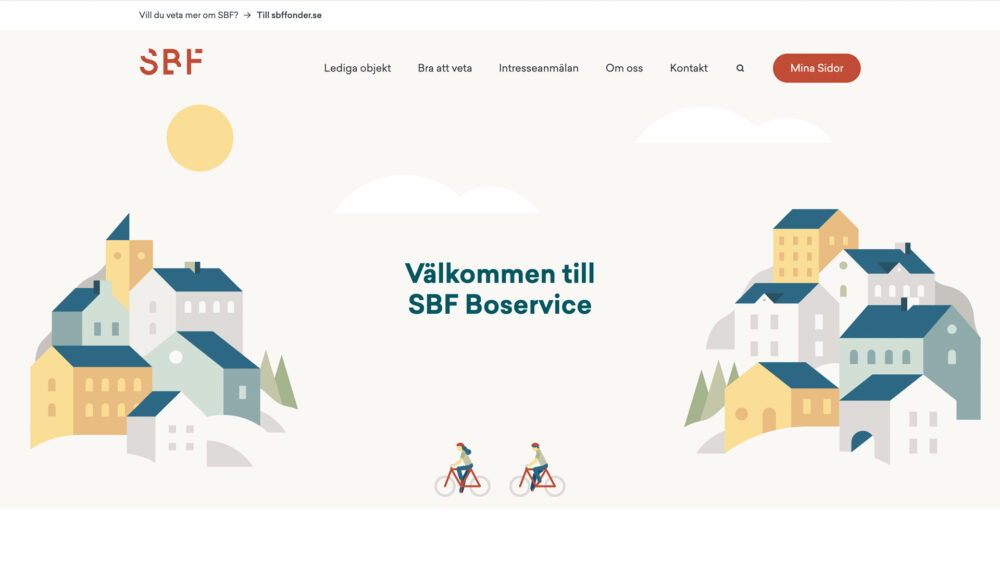This screenshot has width=1000, height=563.
Task: Go to Intresseanmälan page
Action: [538, 68]
